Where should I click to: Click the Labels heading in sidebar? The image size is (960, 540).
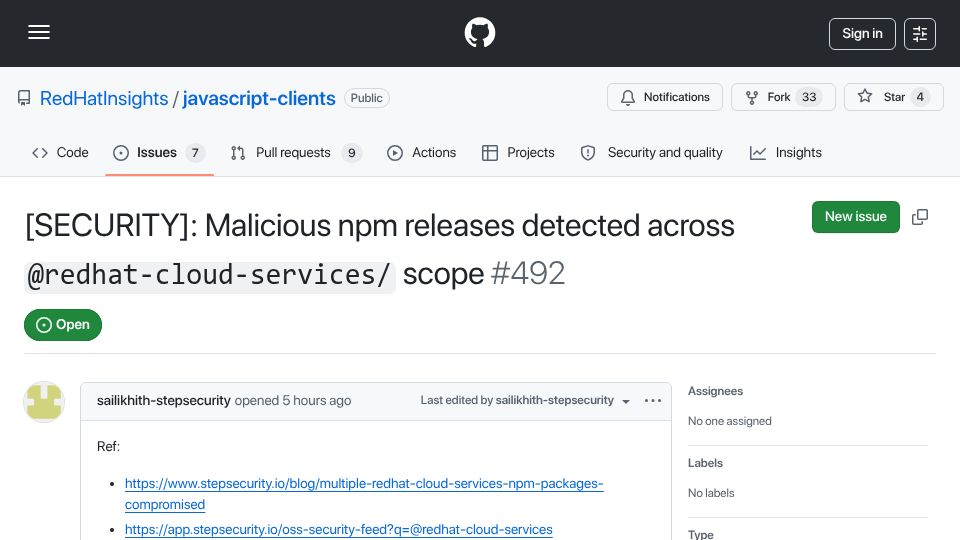click(x=705, y=463)
